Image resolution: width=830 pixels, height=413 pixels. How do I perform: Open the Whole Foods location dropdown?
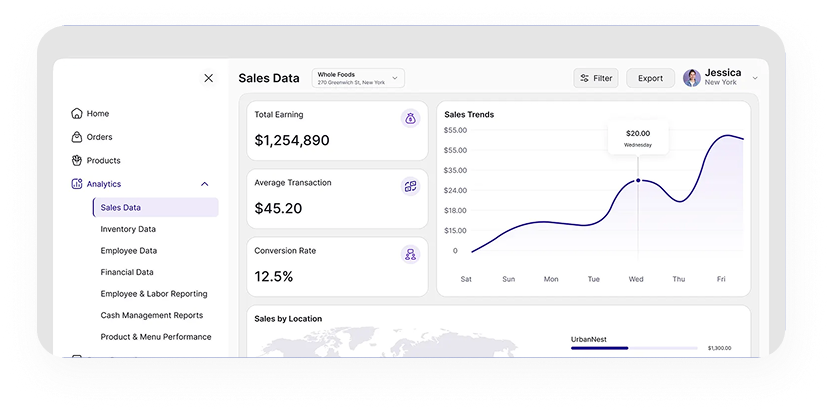point(357,78)
